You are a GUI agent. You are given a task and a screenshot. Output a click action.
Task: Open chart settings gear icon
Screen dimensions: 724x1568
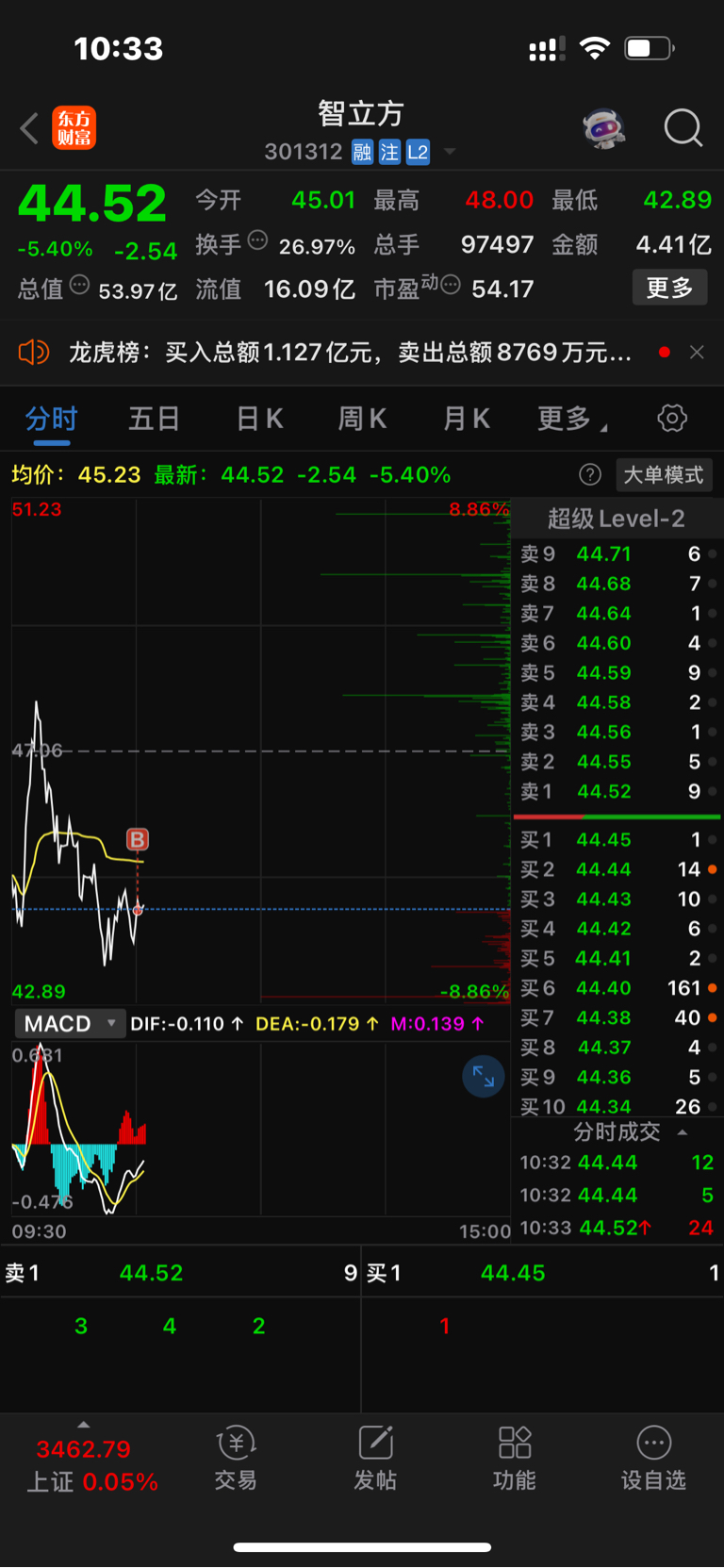point(672,418)
